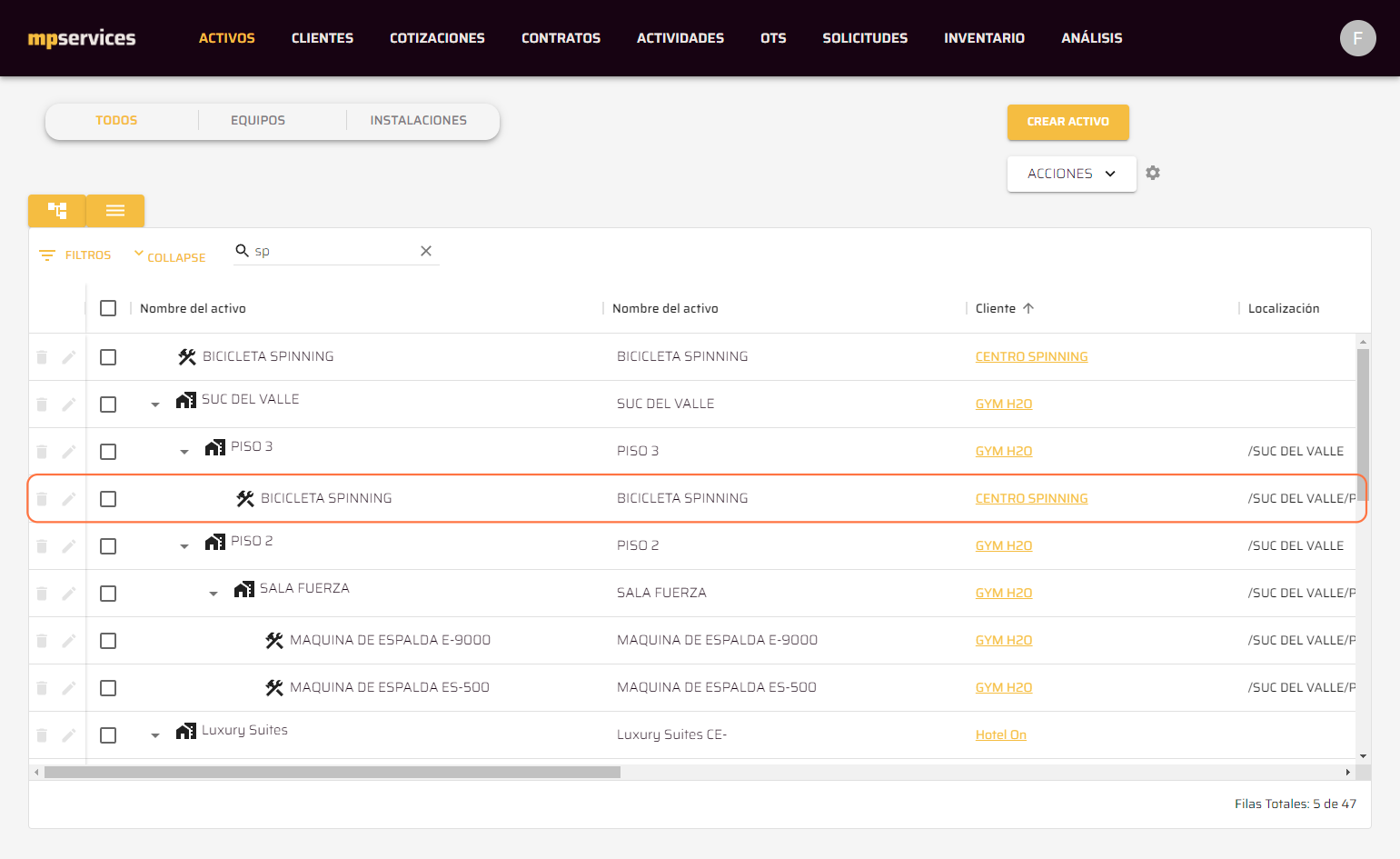The image size is (1400, 859).
Task: Click building icon of SUC DEL VALLE
Action: coord(186,400)
